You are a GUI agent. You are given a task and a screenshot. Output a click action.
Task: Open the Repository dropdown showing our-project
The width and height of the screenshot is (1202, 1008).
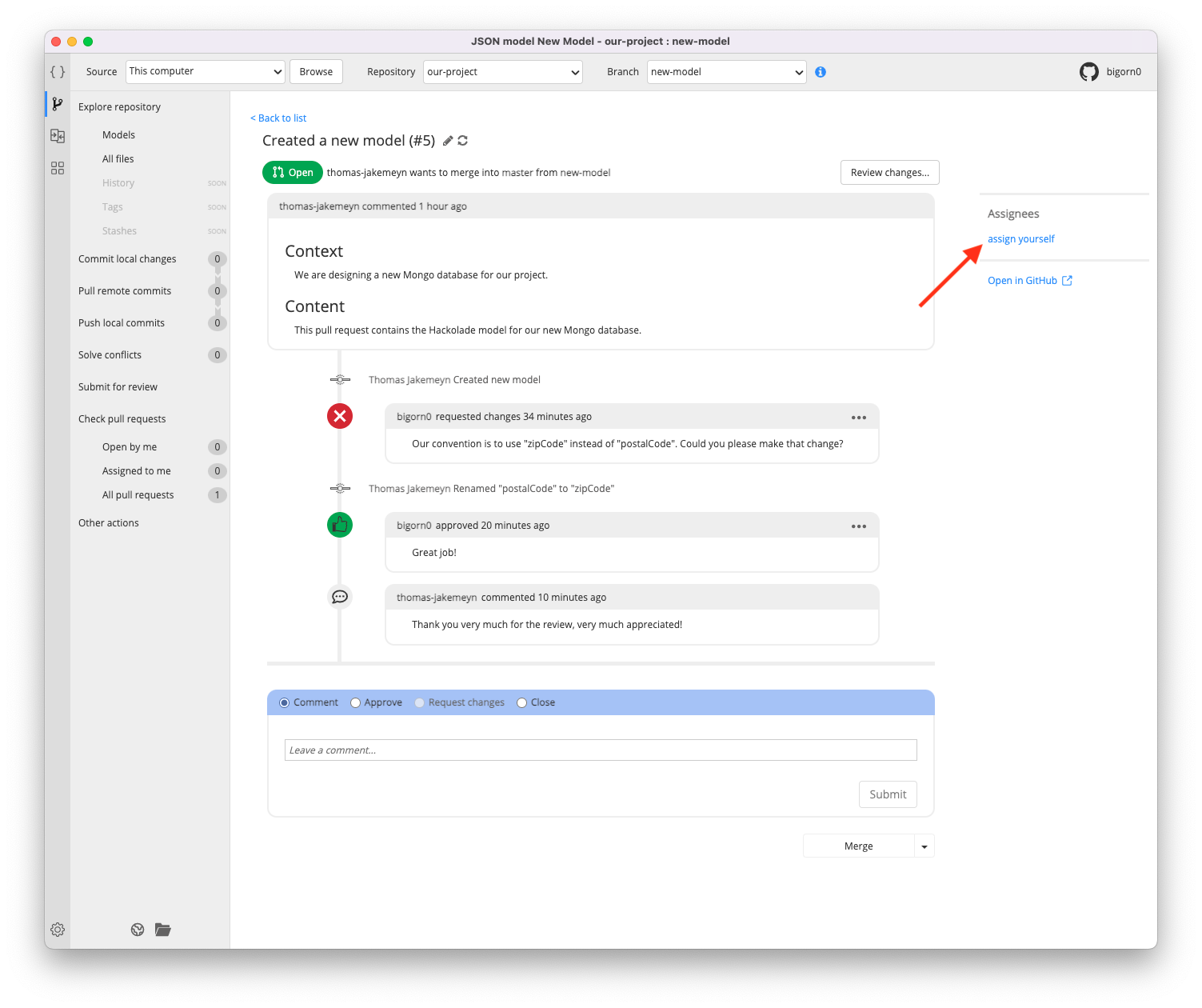click(502, 71)
